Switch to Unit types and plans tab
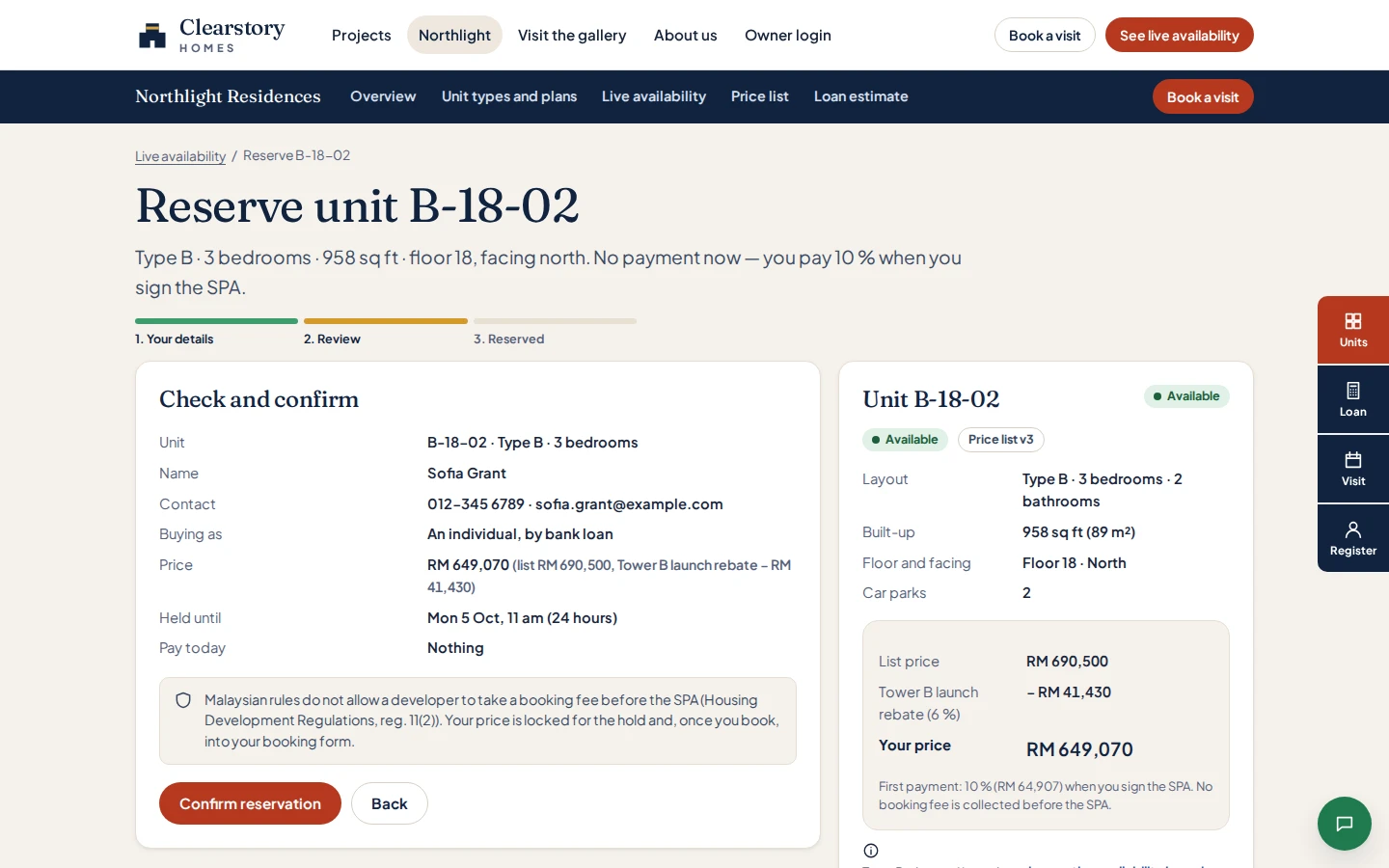Viewport: 1389px width, 868px height. 509,96
